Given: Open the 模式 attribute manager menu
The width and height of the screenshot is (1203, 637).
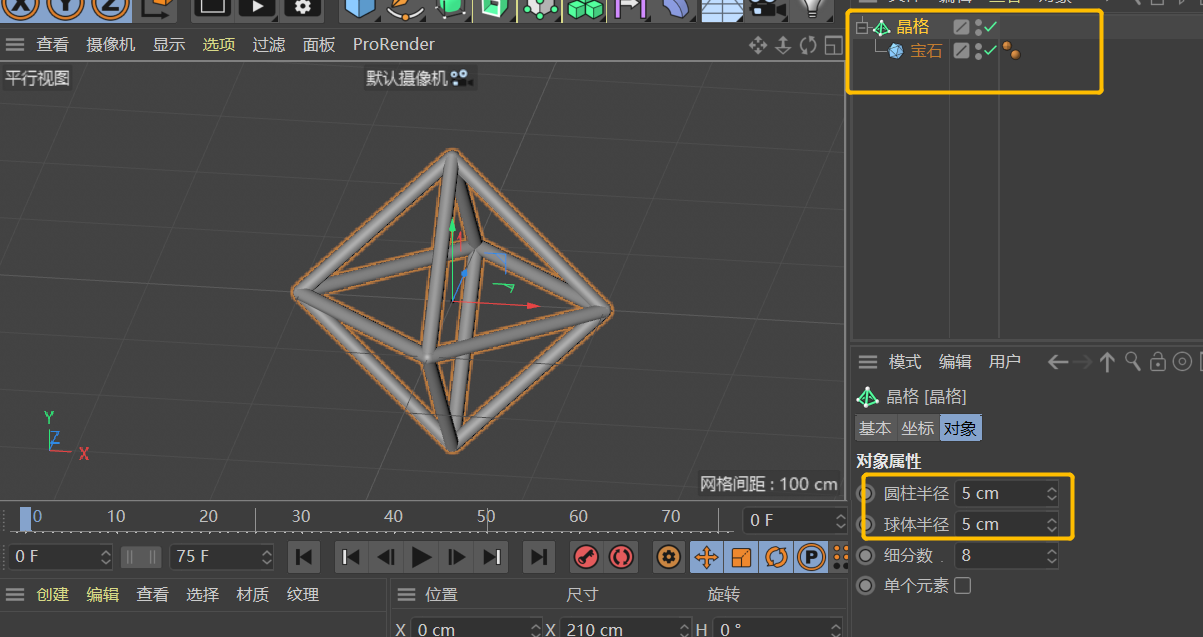Looking at the screenshot, I should [905, 362].
